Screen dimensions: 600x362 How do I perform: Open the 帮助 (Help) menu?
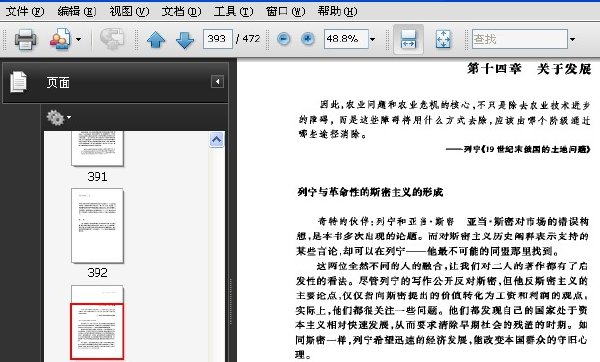point(337,11)
